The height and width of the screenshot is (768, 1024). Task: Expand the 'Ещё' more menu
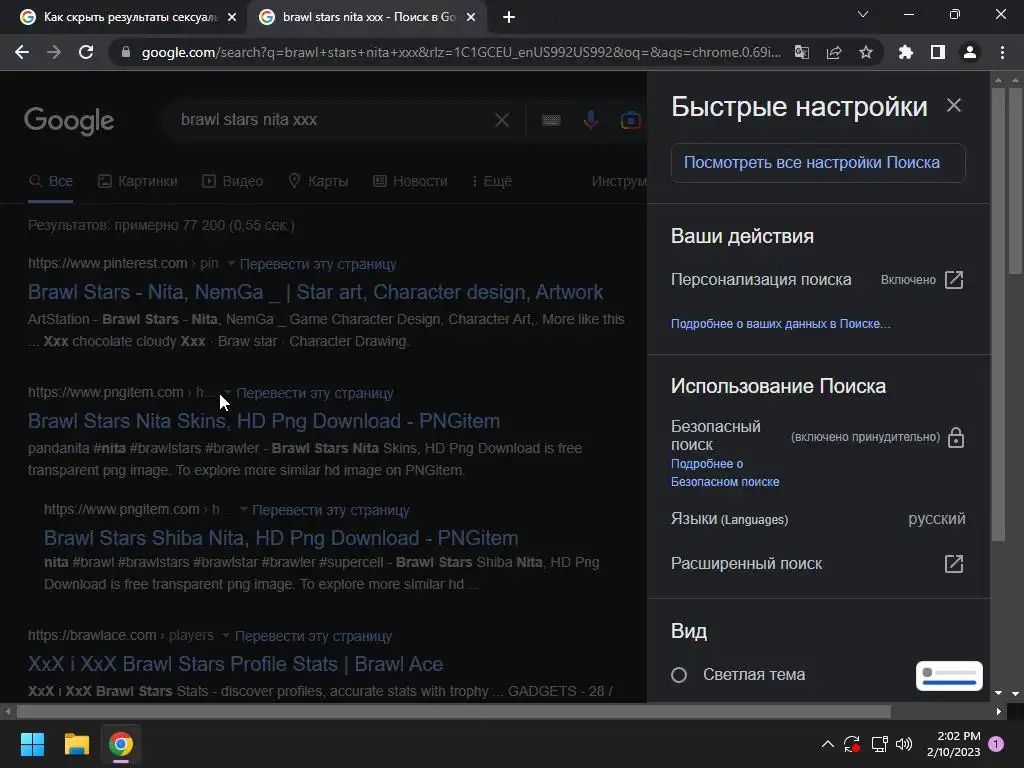492,181
